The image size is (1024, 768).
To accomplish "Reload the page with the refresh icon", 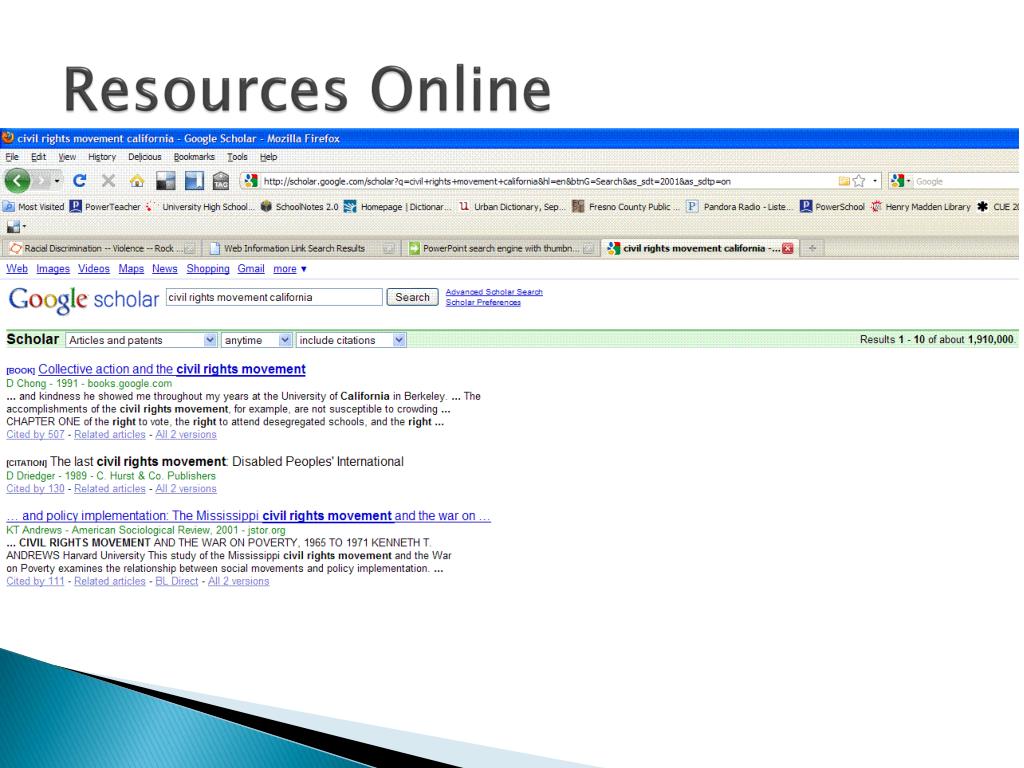I will [80, 181].
